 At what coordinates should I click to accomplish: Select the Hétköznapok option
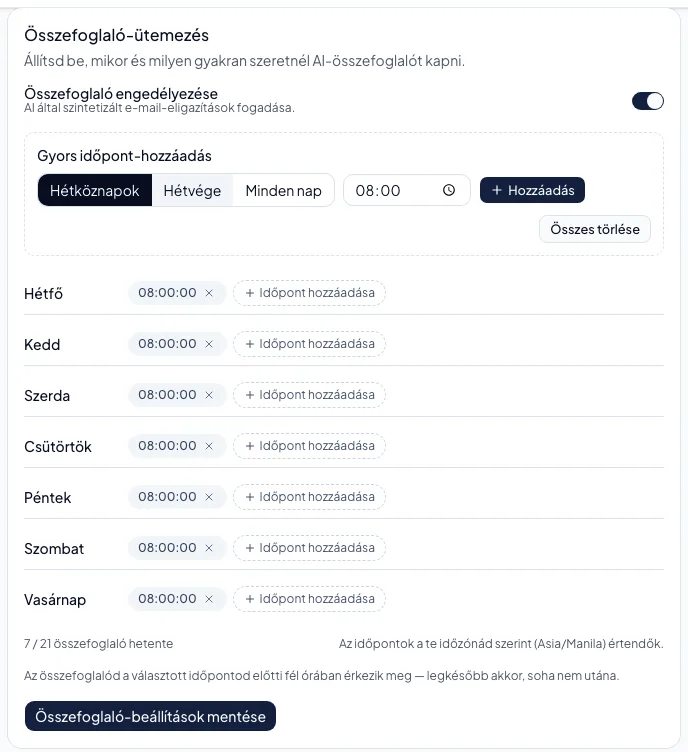coord(95,190)
